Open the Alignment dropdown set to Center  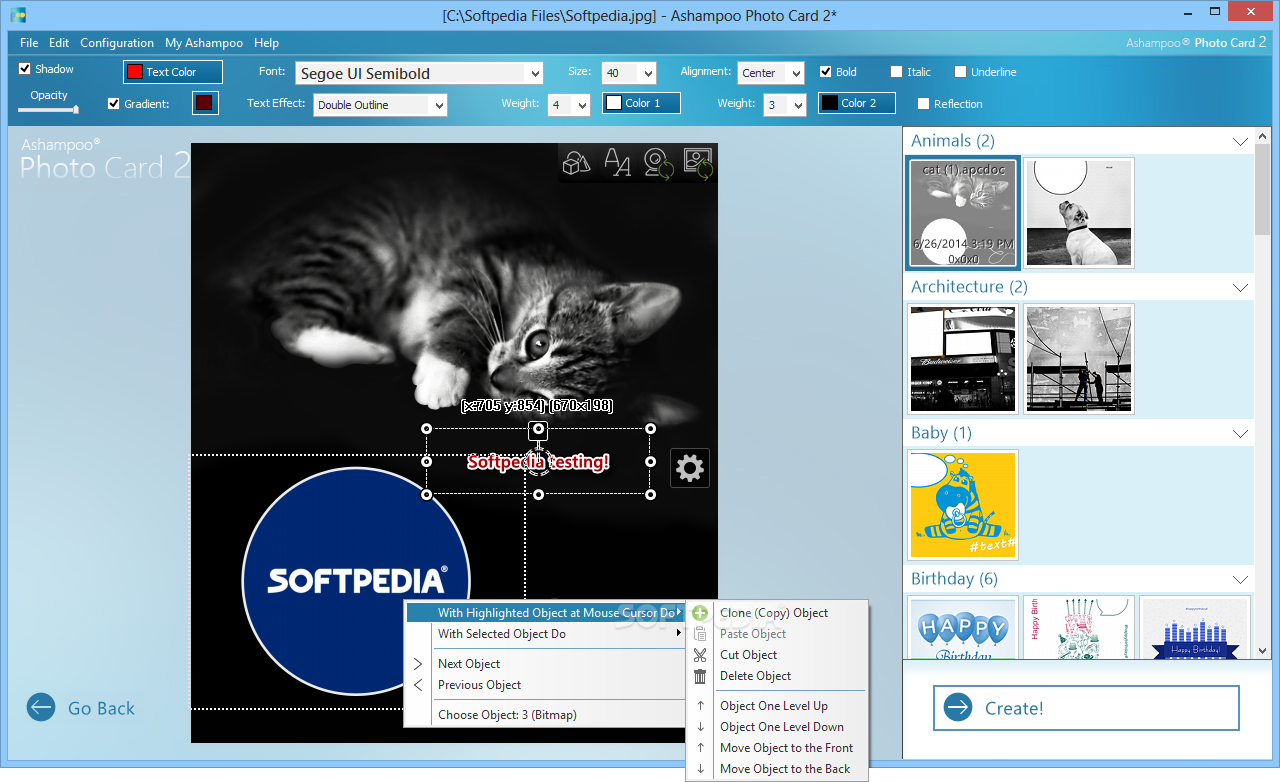click(771, 73)
